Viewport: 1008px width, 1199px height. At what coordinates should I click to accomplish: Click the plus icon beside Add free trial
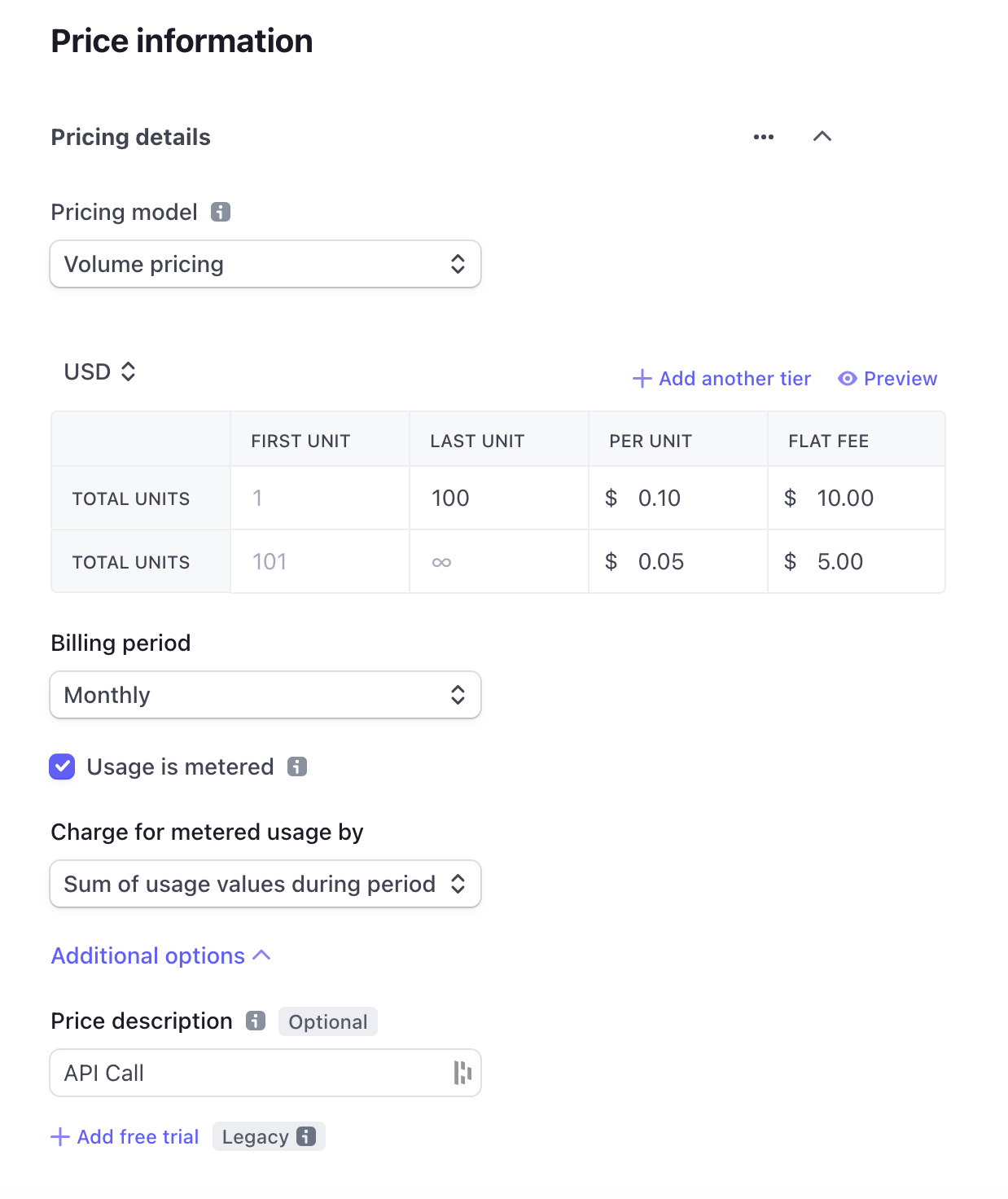tap(60, 1135)
